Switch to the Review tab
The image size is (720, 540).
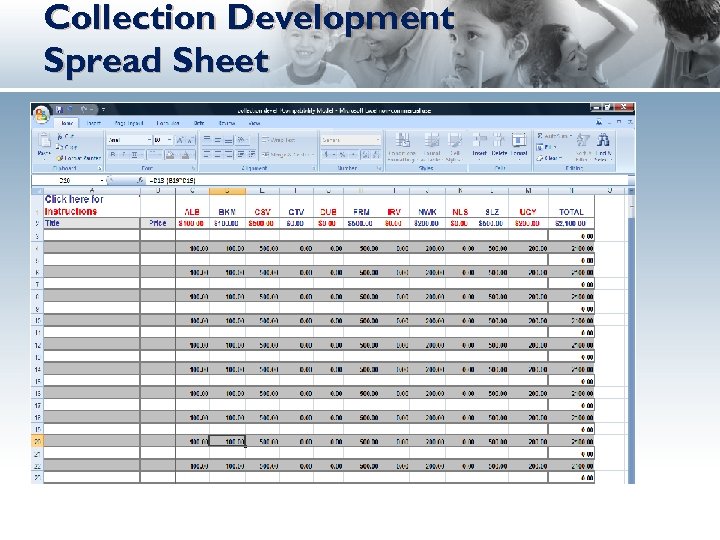coord(226,123)
